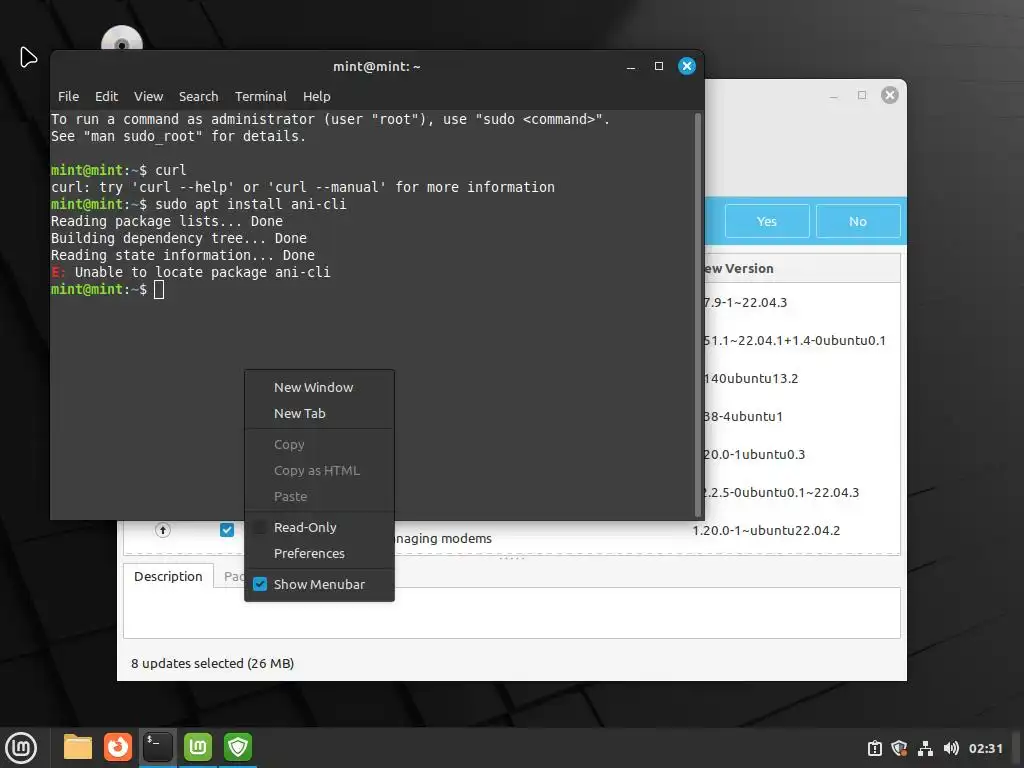Click 'Building dependency tree... Done' line

pyautogui.click(x=179, y=238)
